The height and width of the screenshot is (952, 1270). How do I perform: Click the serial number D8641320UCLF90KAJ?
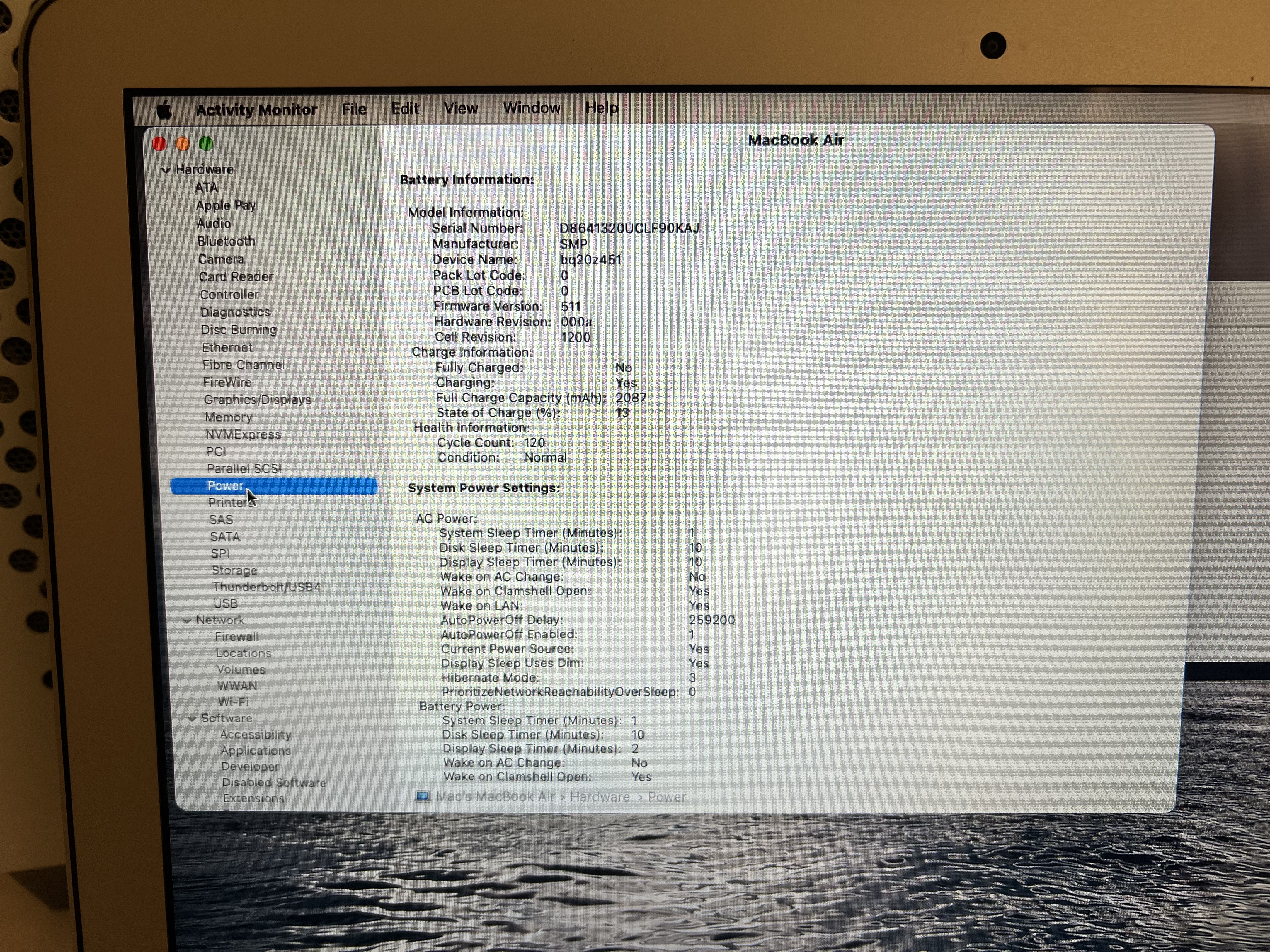click(x=630, y=228)
